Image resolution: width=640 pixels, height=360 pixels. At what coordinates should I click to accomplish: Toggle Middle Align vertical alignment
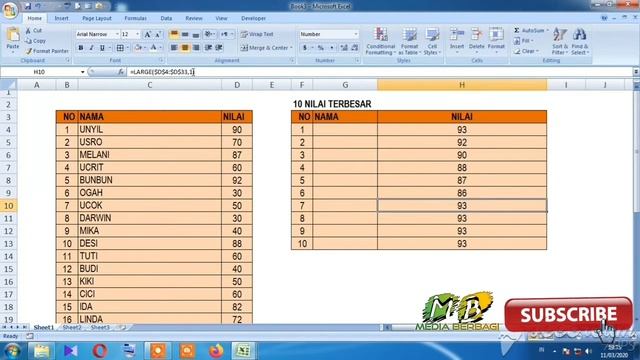(x=185, y=34)
